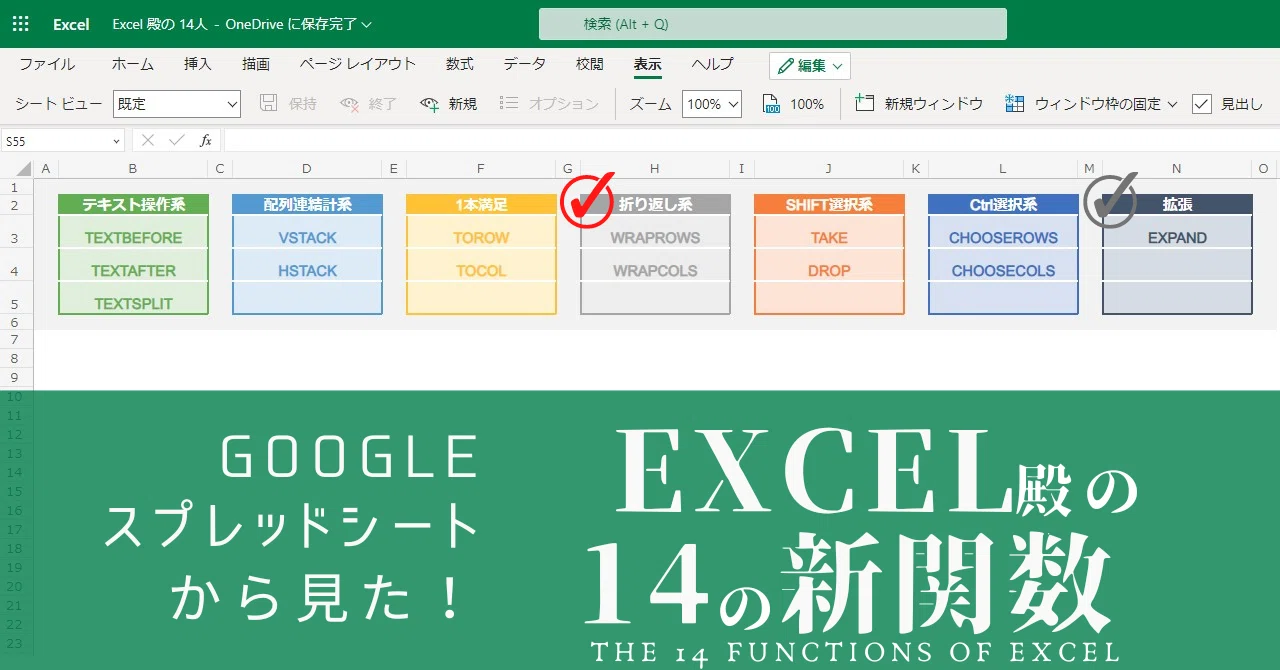
Task: Click the formula bar enter checkmark icon
Action: 177,141
